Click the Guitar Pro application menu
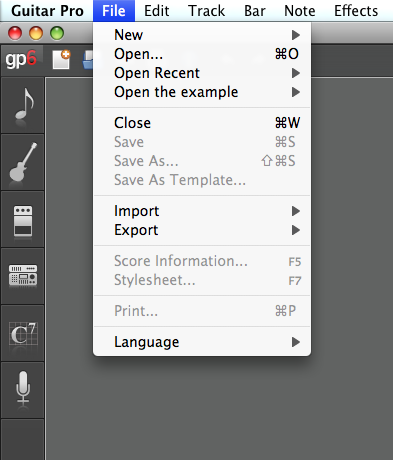 47,11
